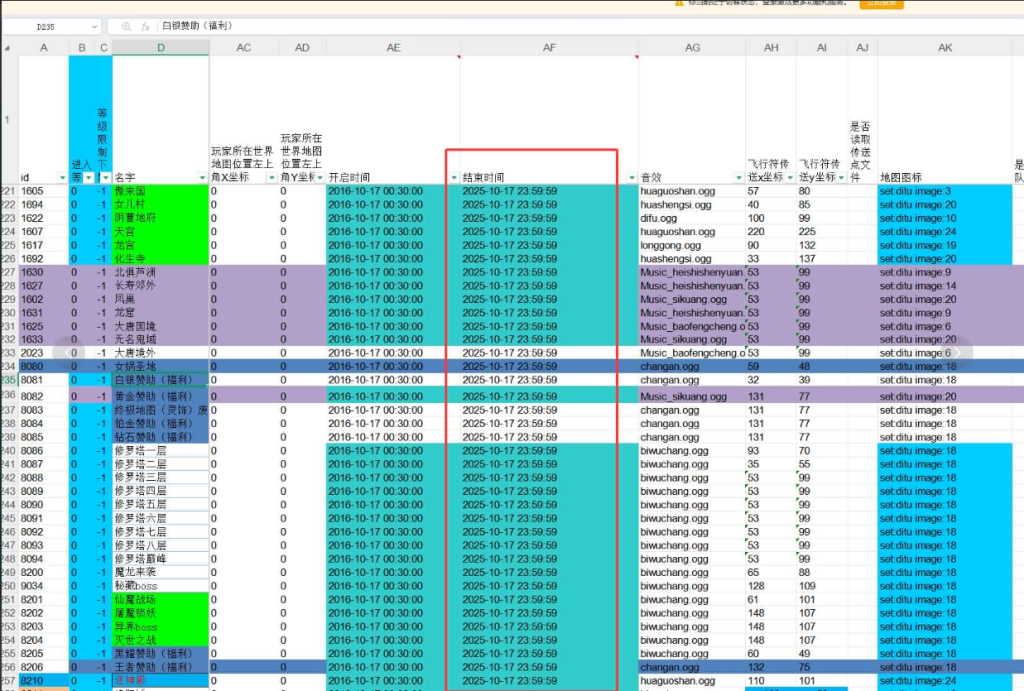
Task: Open filter dropdown for id column
Action: click(61, 178)
